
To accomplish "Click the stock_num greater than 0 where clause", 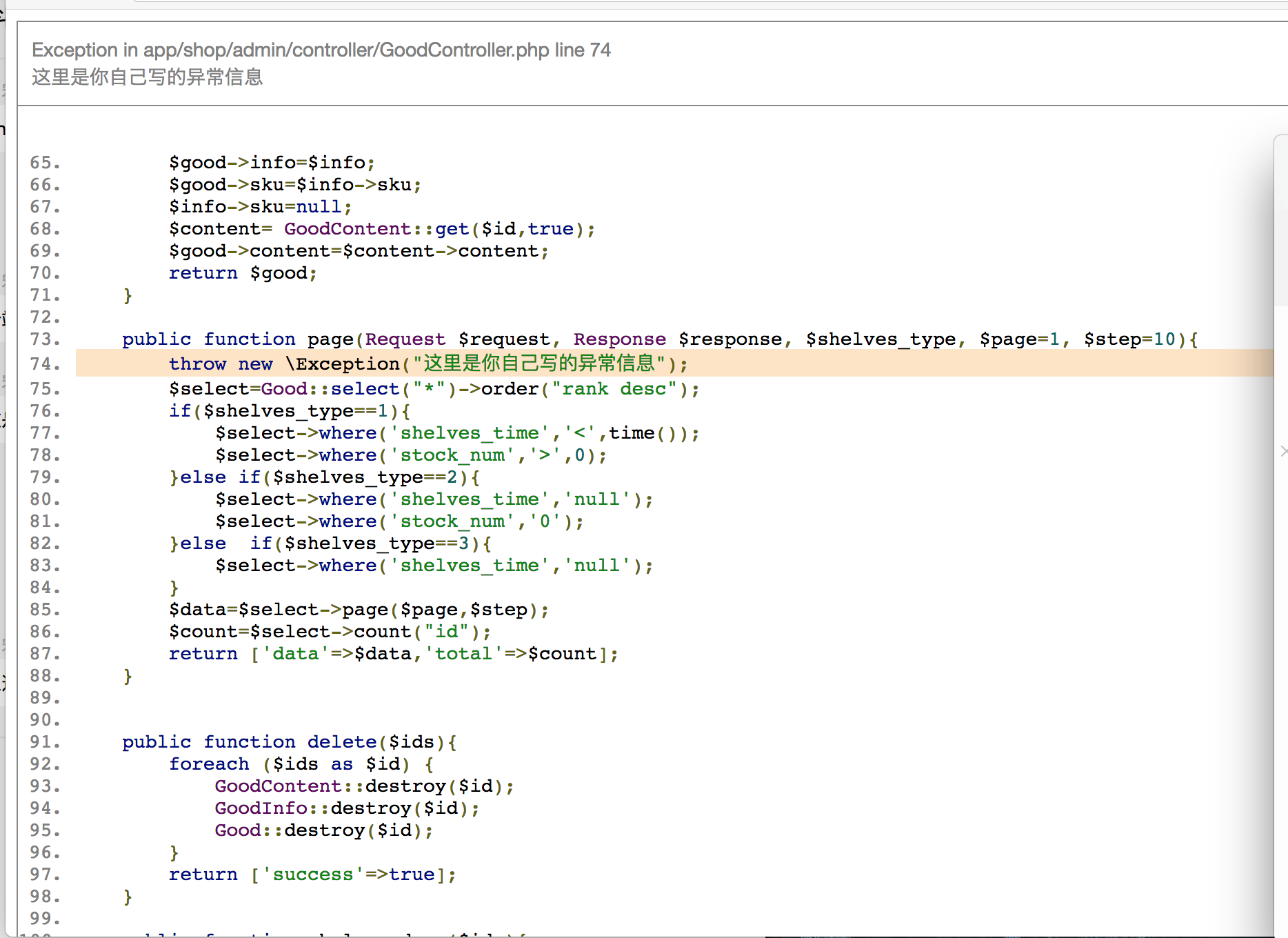I will click(x=410, y=455).
